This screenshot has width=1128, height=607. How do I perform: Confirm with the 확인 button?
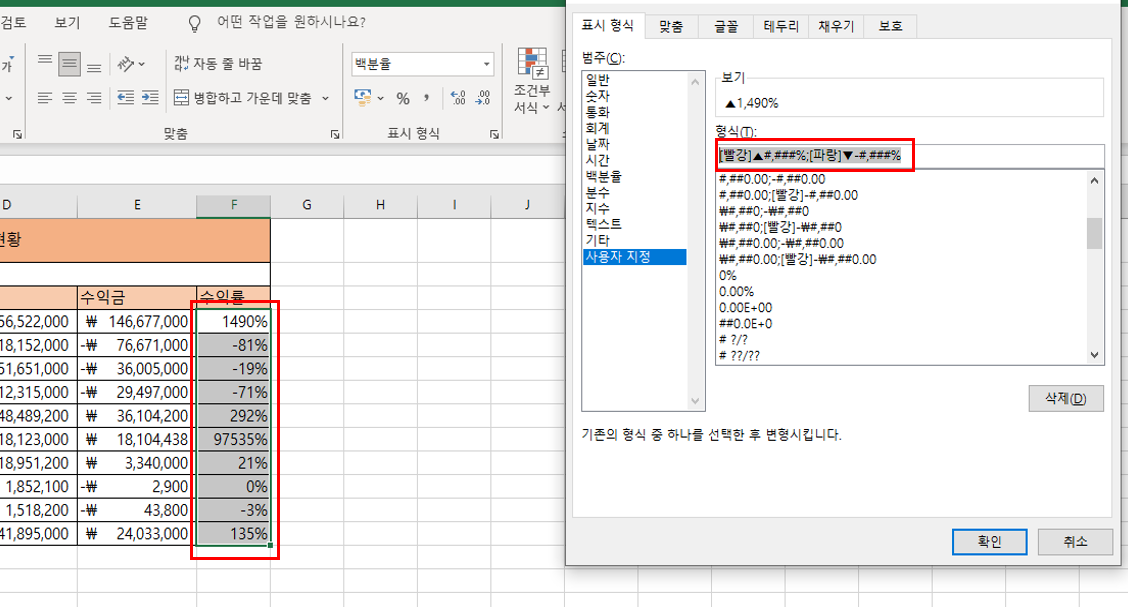tap(989, 541)
